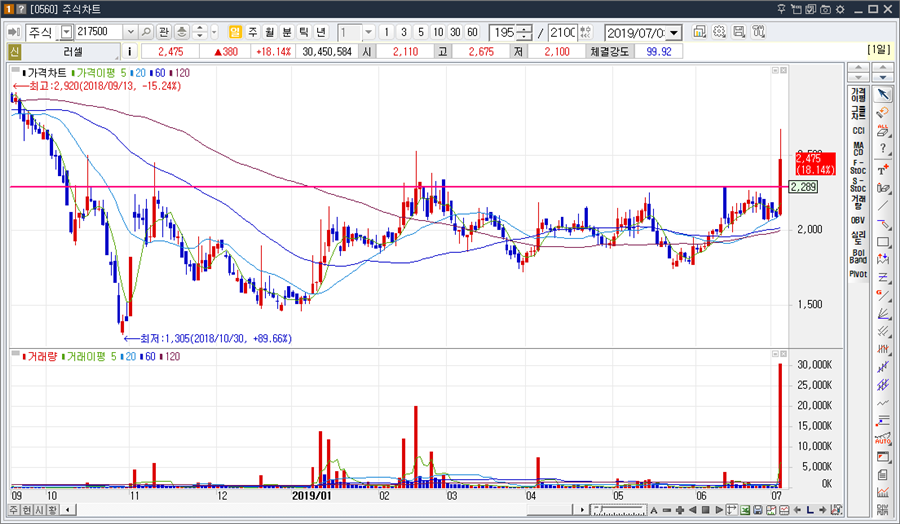Click the 2100 total count input field
This screenshot has width=900, height=524.
pos(562,32)
